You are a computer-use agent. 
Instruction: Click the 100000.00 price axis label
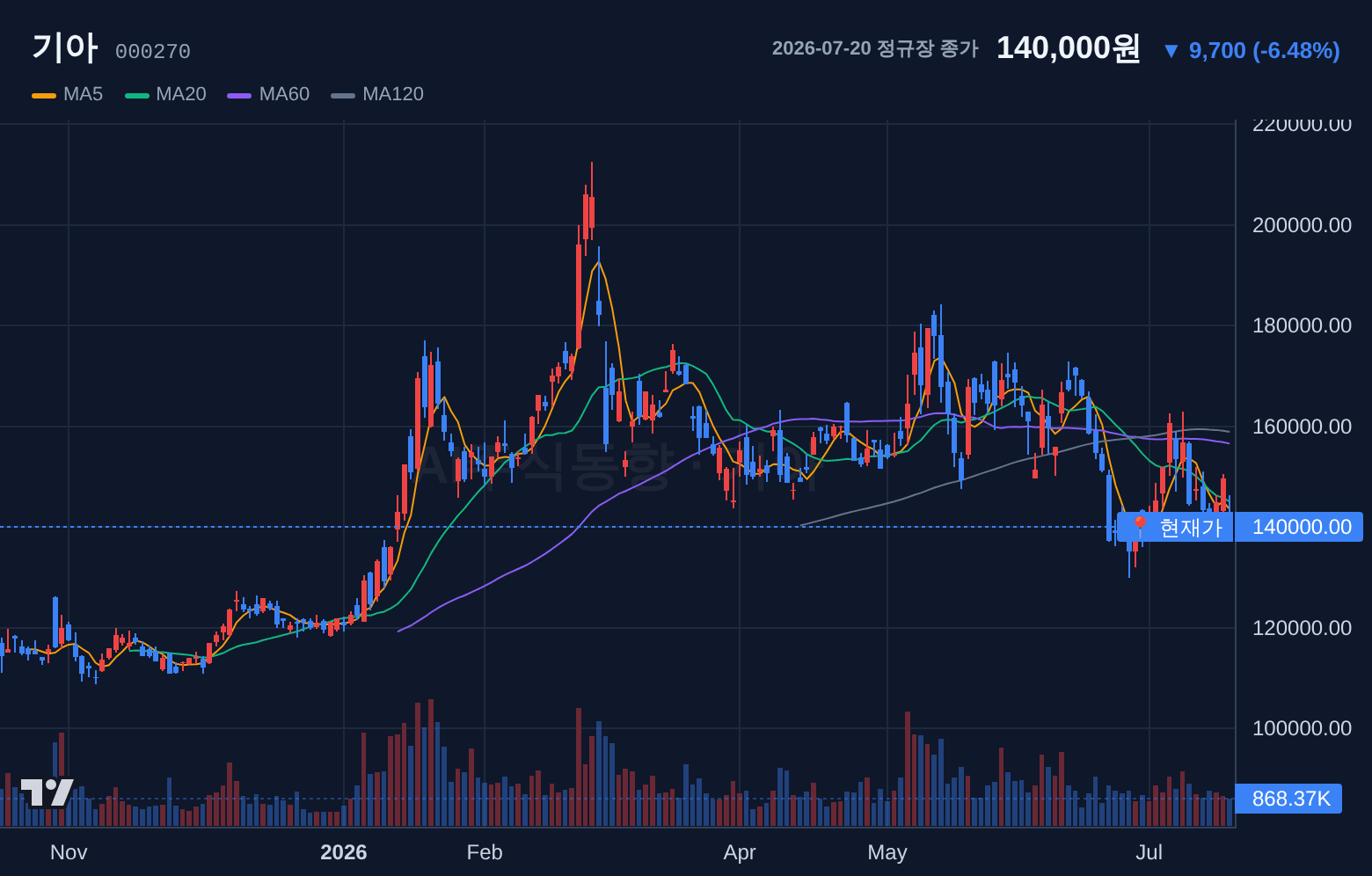click(1302, 728)
